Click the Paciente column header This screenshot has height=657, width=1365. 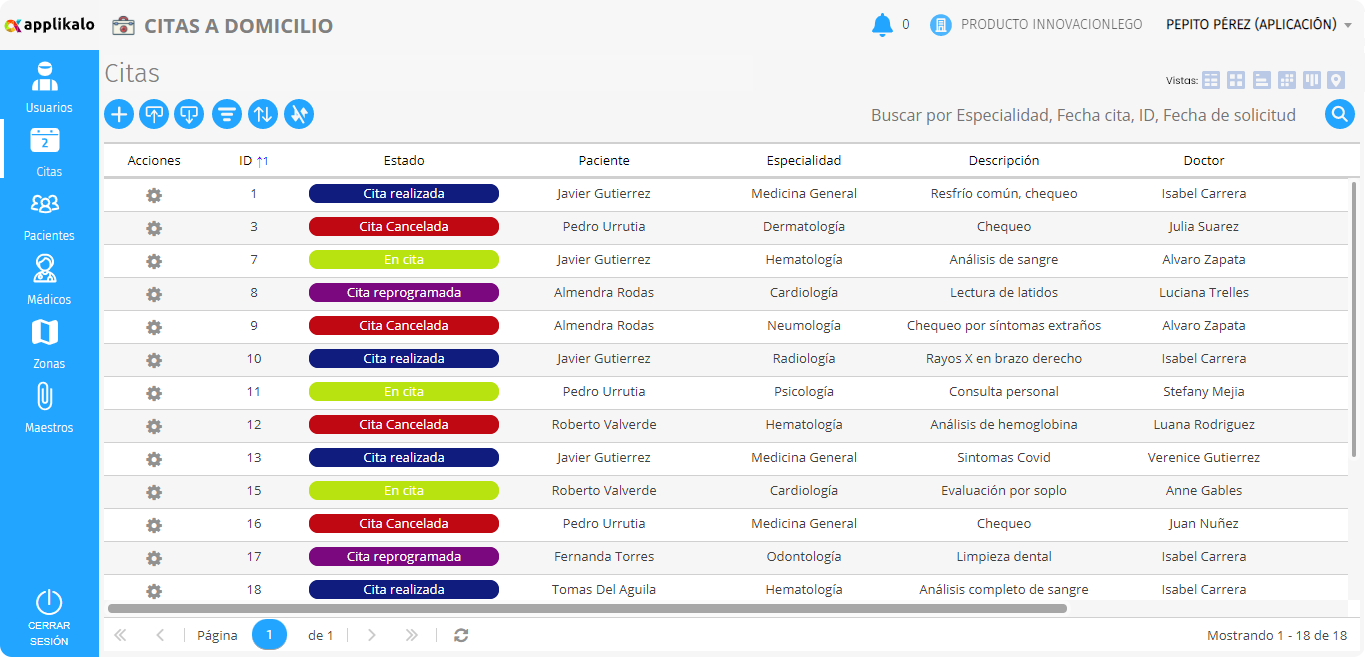pos(604,161)
